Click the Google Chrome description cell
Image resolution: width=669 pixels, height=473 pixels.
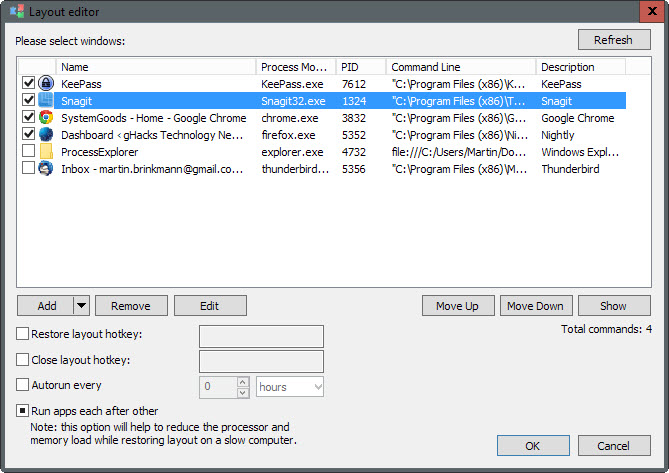tap(578, 118)
